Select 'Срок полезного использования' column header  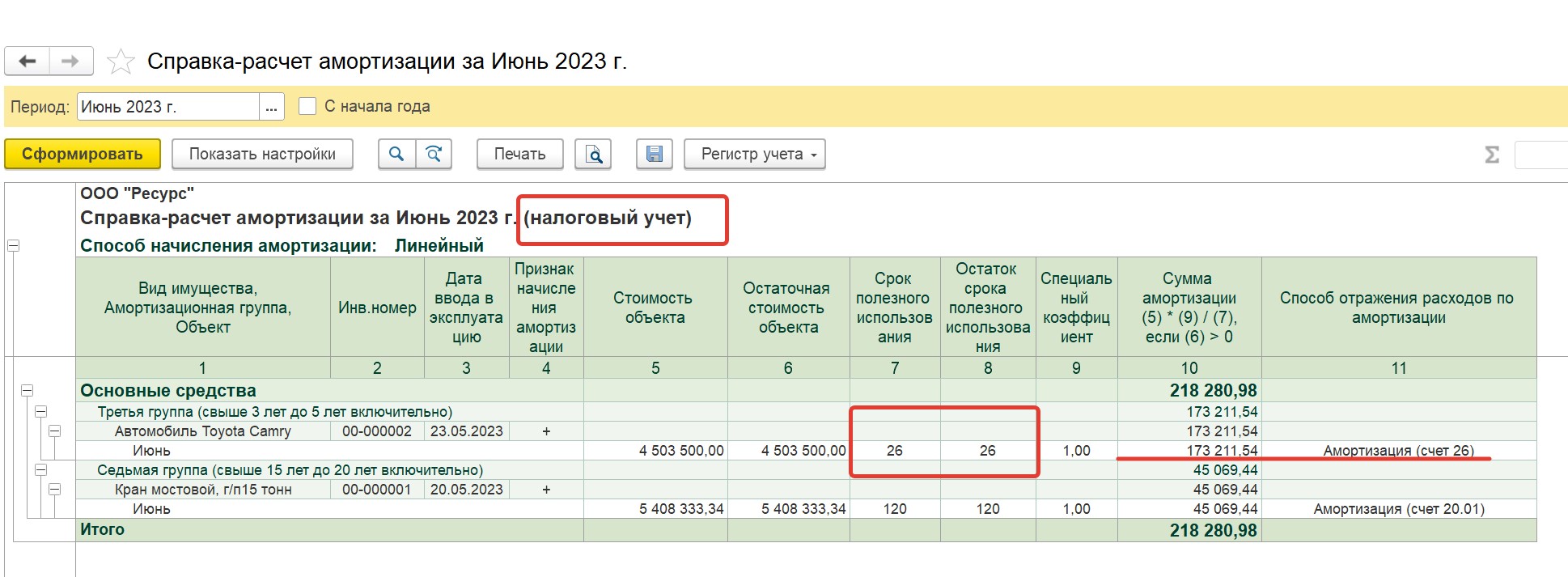(x=895, y=308)
